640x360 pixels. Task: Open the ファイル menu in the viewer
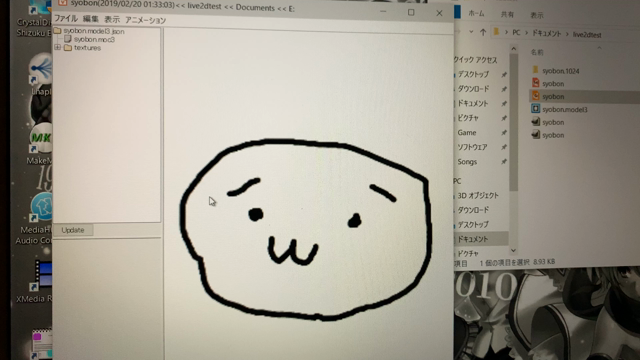(x=66, y=18)
